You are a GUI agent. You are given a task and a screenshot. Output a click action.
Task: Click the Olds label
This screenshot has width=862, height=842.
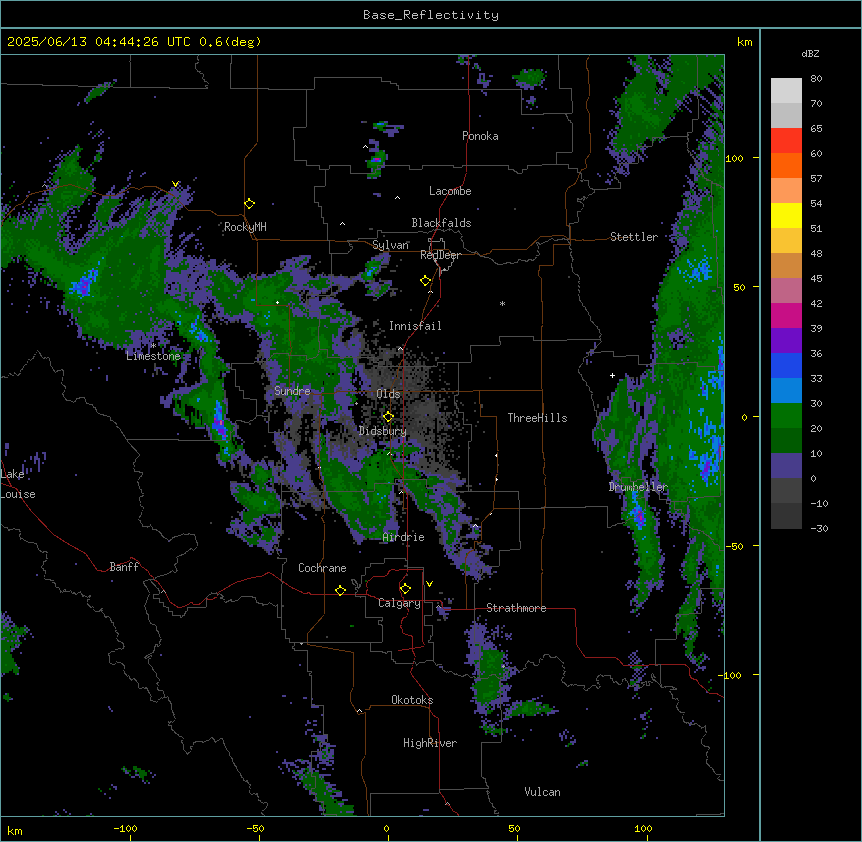pyautogui.click(x=388, y=394)
